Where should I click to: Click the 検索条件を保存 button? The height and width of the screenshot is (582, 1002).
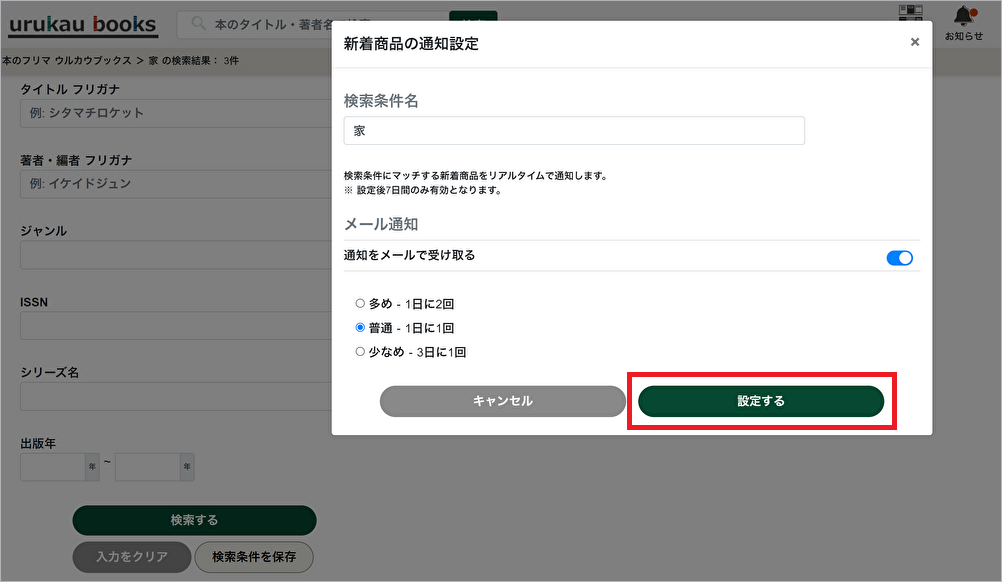click(x=254, y=557)
